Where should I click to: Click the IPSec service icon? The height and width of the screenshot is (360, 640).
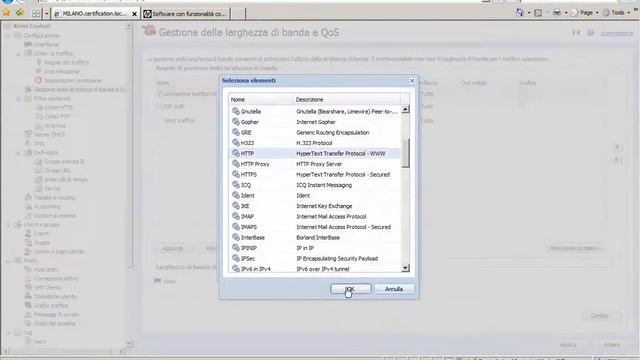point(236,258)
